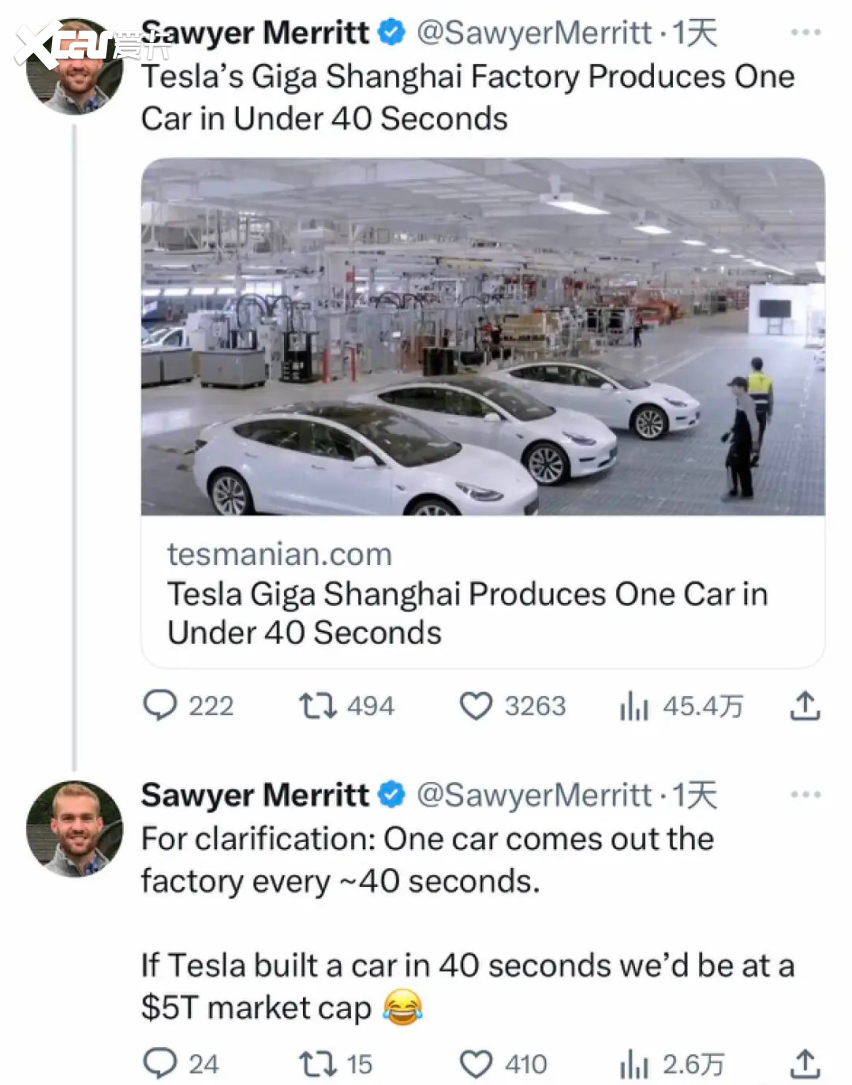Share the first tweet via share icon
Viewport: 852px width, 1085px height.
tap(805, 707)
